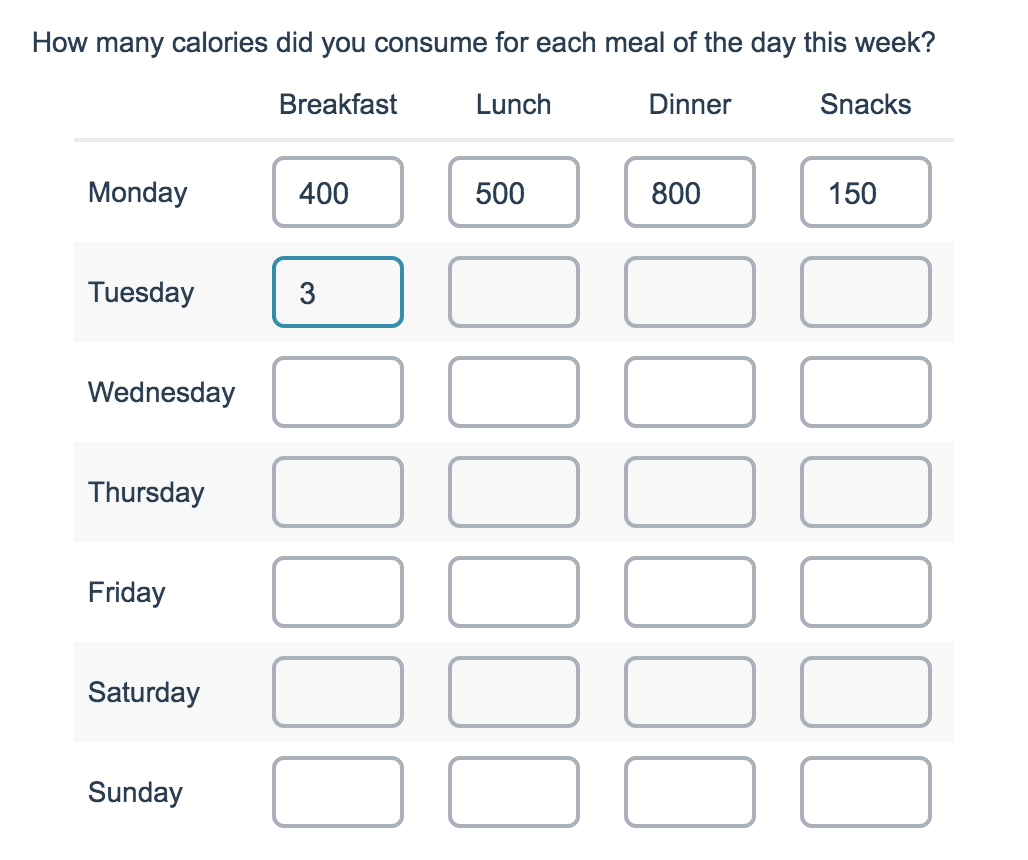1028x860 pixels.
Task: Click the Wednesday Lunch input box
Action: coord(513,392)
